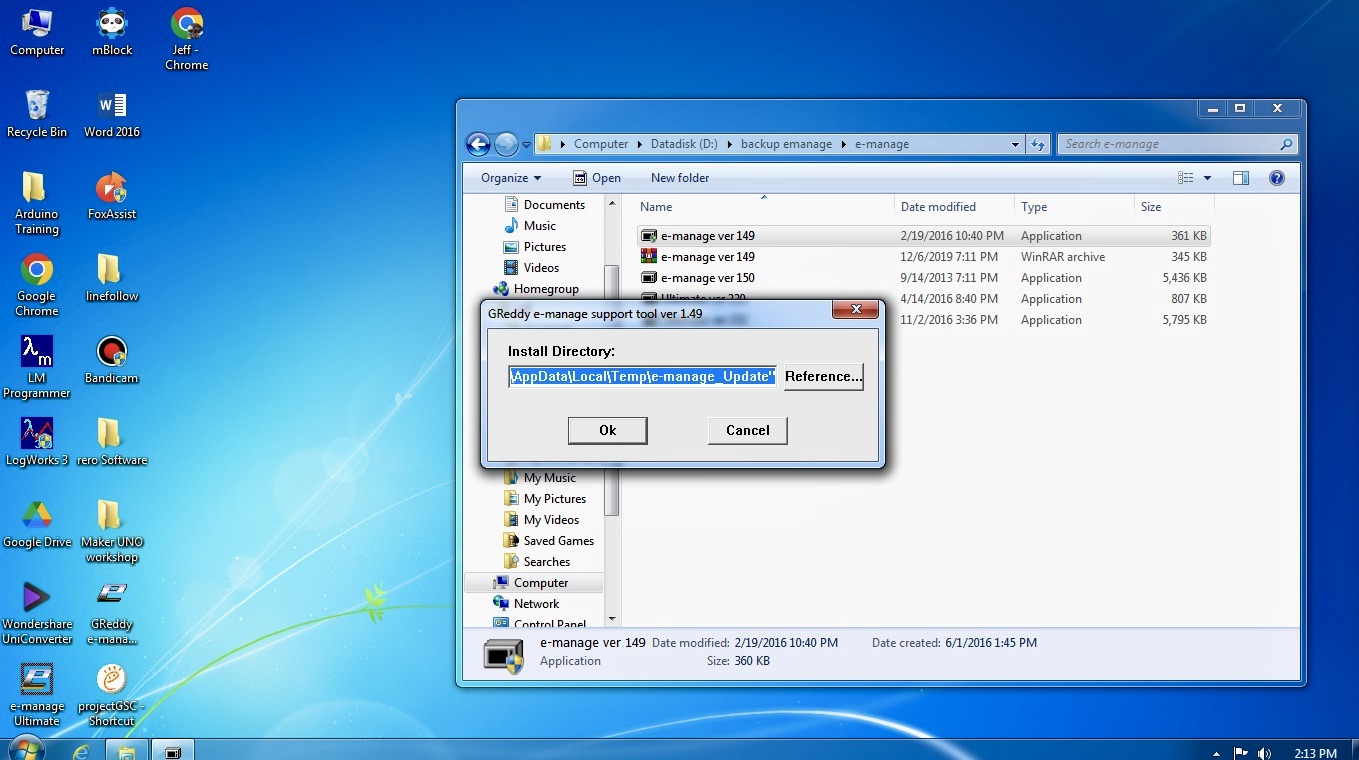
Task: Launch the Word 2016 desktop icon
Action: point(112,114)
